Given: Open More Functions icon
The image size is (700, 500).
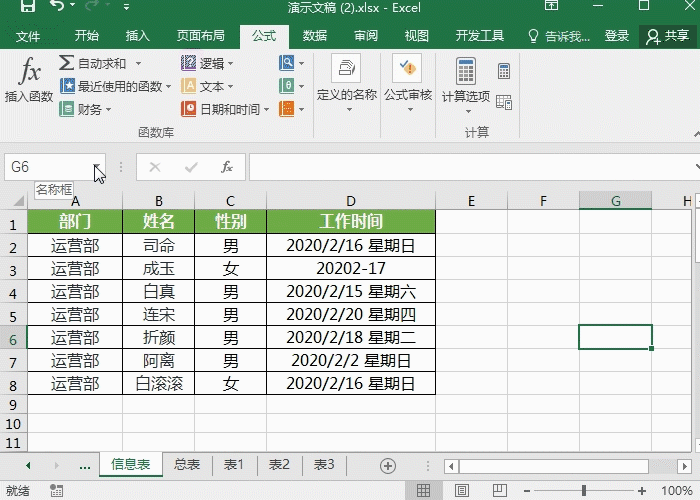Looking at the screenshot, I should coord(287,109).
